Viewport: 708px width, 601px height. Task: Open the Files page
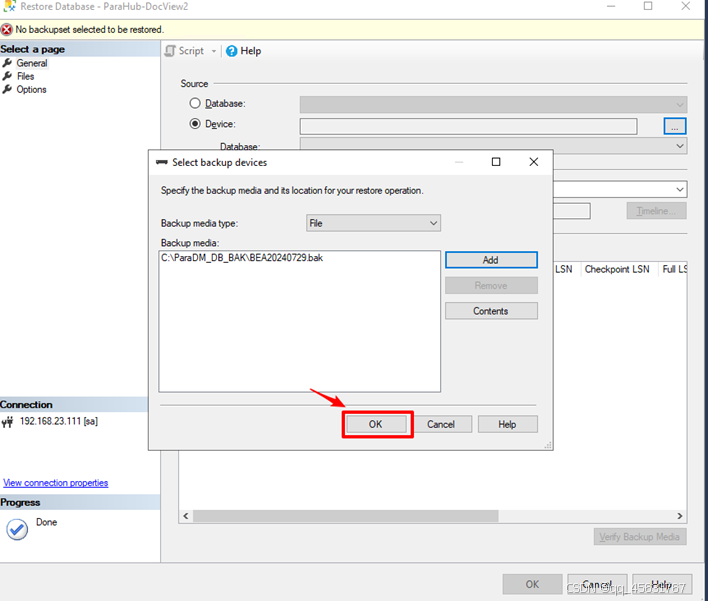(x=25, y=76)
